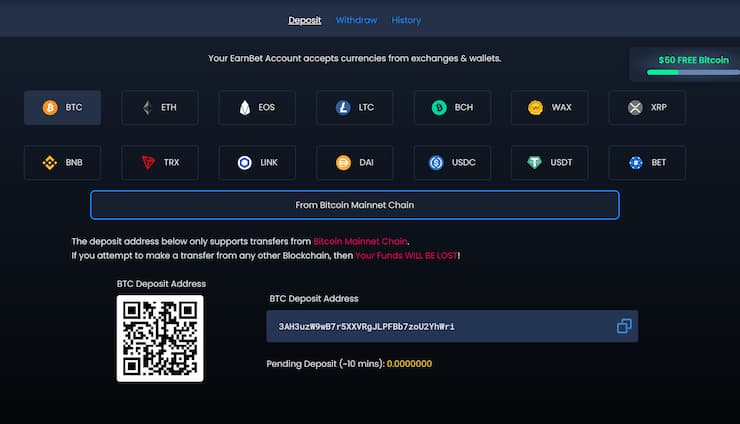Choose the WAX currency option
The image size is (740, 424).
549,108
